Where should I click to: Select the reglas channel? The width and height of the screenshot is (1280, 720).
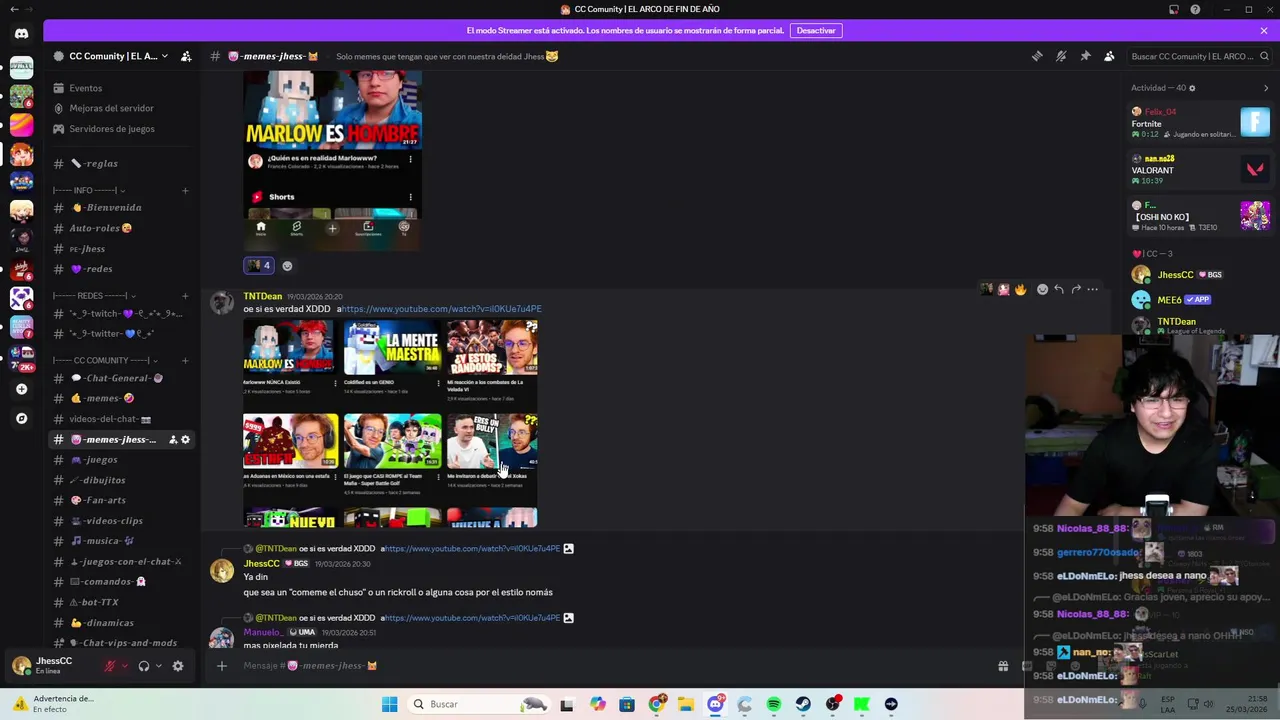(x=121, y=163)
